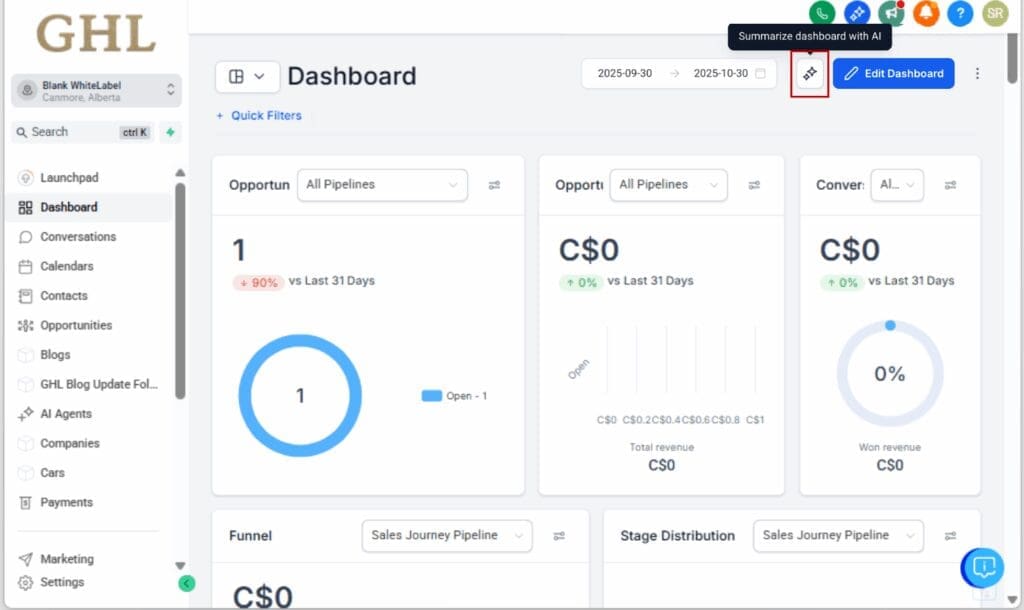Open the All Pipelines dropdown on Opportunities widget

click(x=382, y=185)
